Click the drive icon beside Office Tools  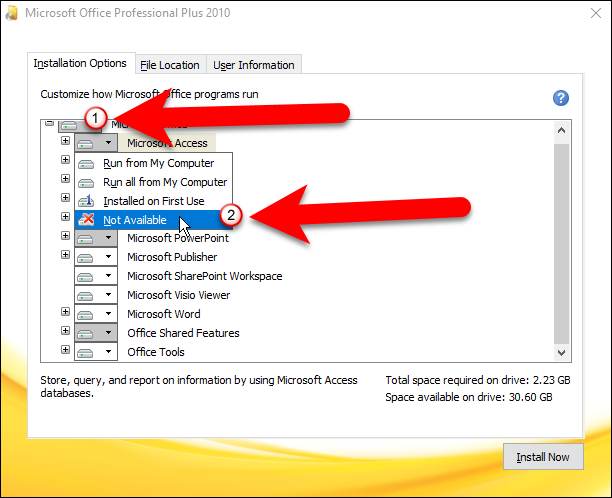point(85,353)
